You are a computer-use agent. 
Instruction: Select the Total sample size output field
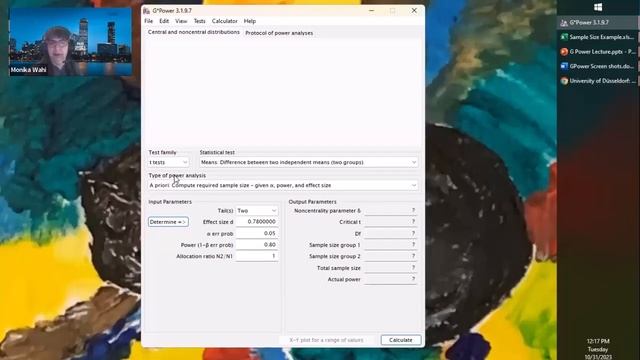[390, 268]
